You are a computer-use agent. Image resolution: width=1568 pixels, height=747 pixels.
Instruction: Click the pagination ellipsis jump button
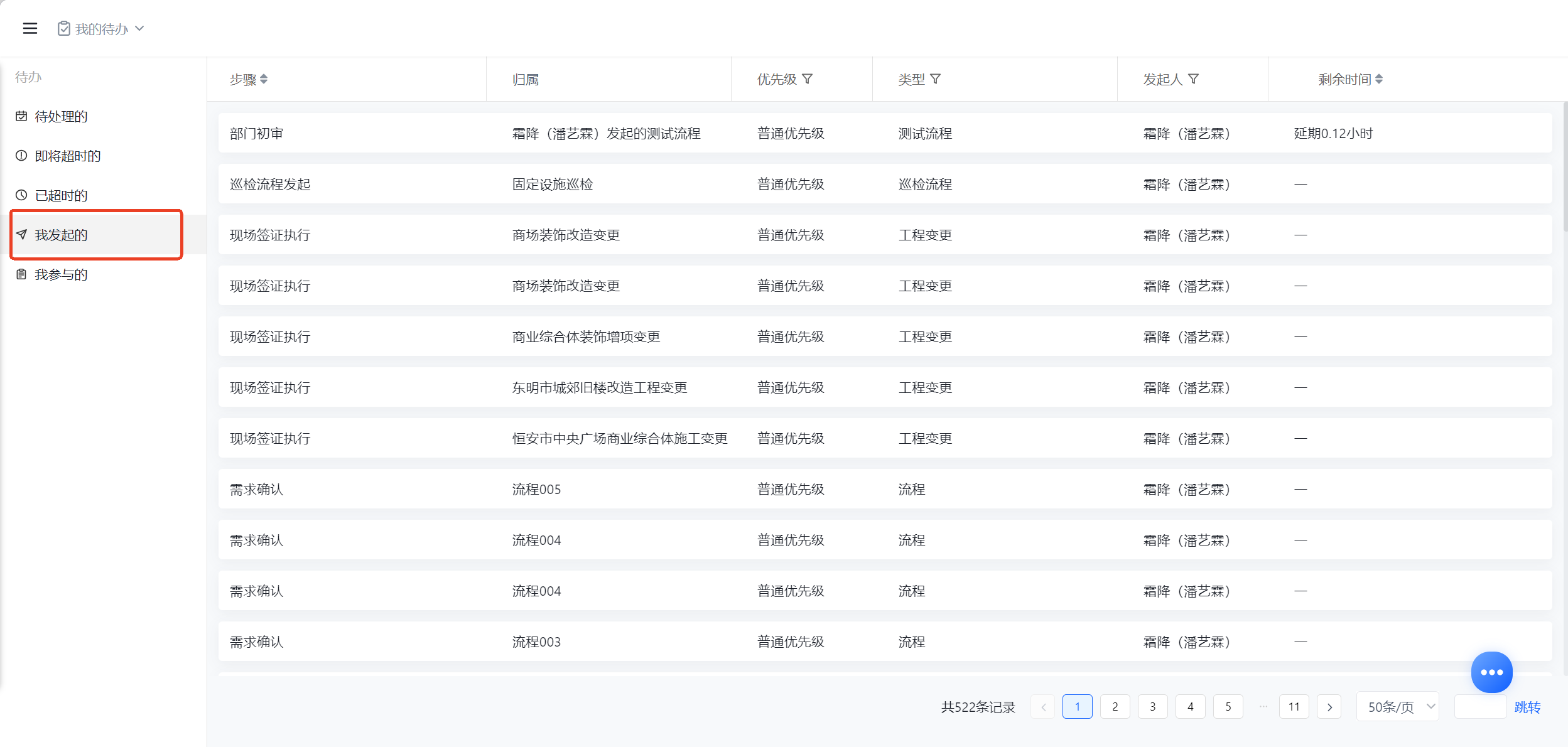point(1263,707)
